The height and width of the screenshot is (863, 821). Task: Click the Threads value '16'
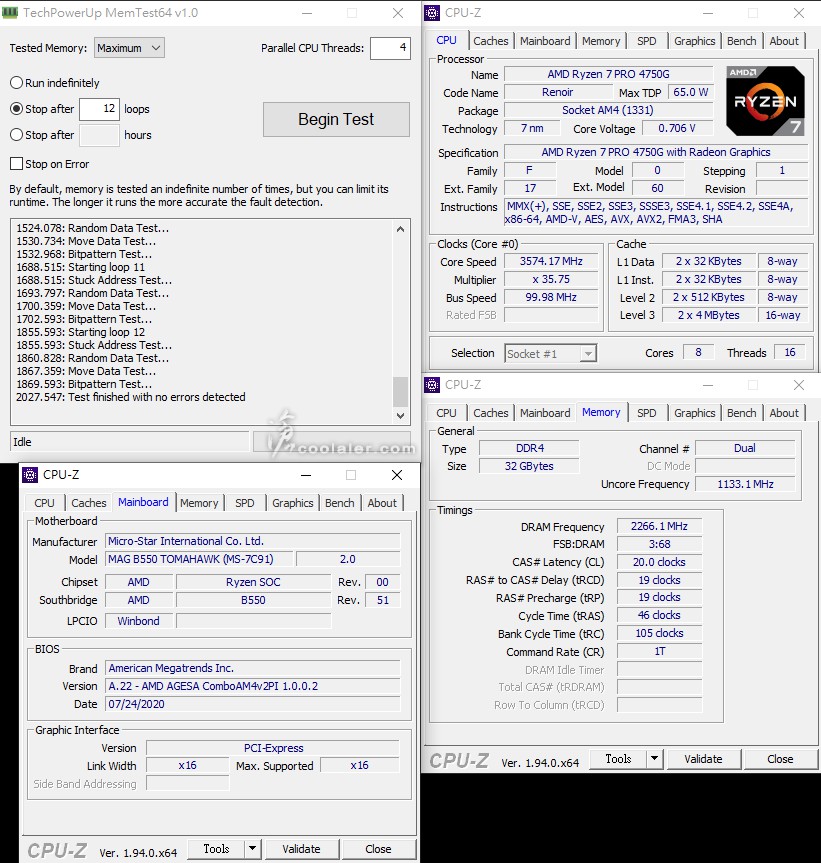(x=790, y=352)
